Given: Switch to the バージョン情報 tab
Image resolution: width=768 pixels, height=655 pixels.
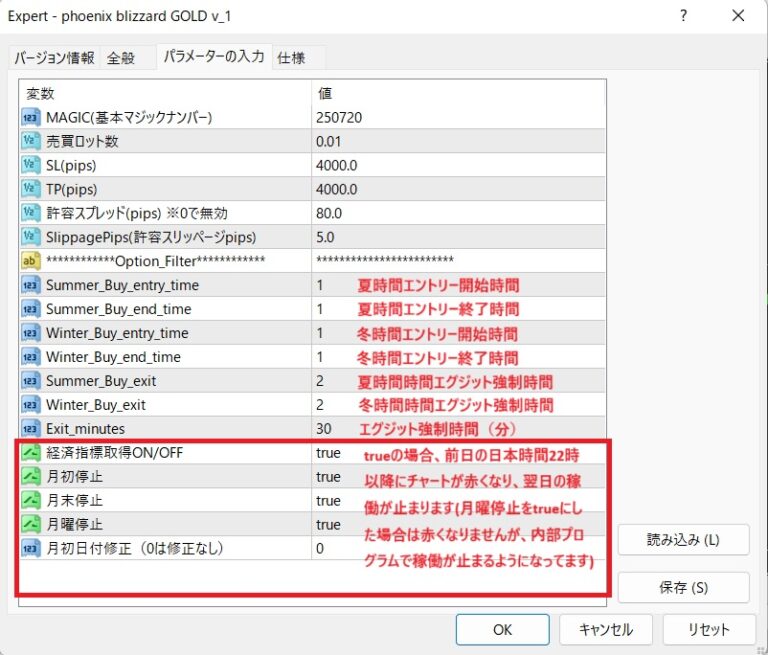Looking at the screenshot, I should coord(55,58).
